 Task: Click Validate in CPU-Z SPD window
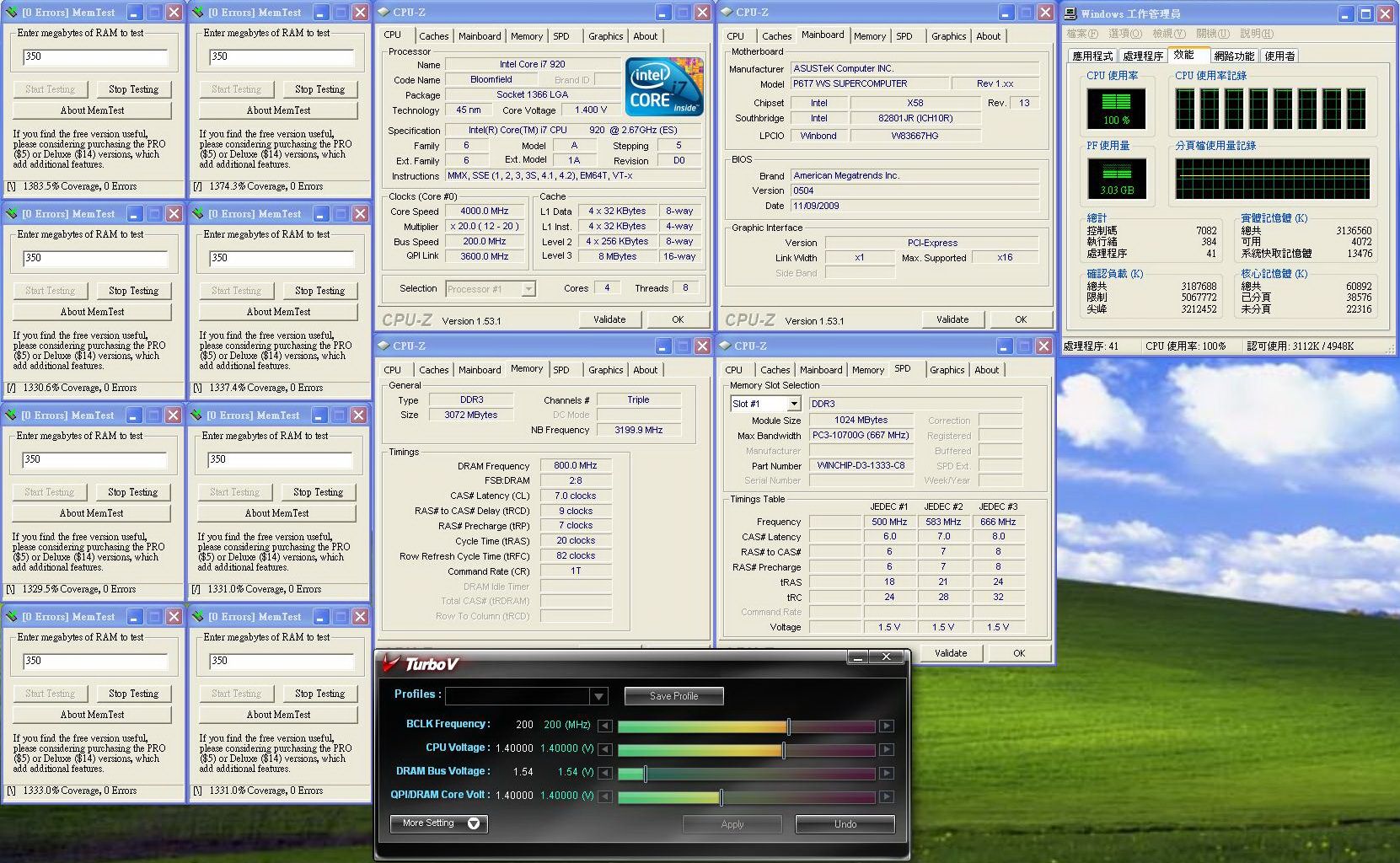coord(951,653)
